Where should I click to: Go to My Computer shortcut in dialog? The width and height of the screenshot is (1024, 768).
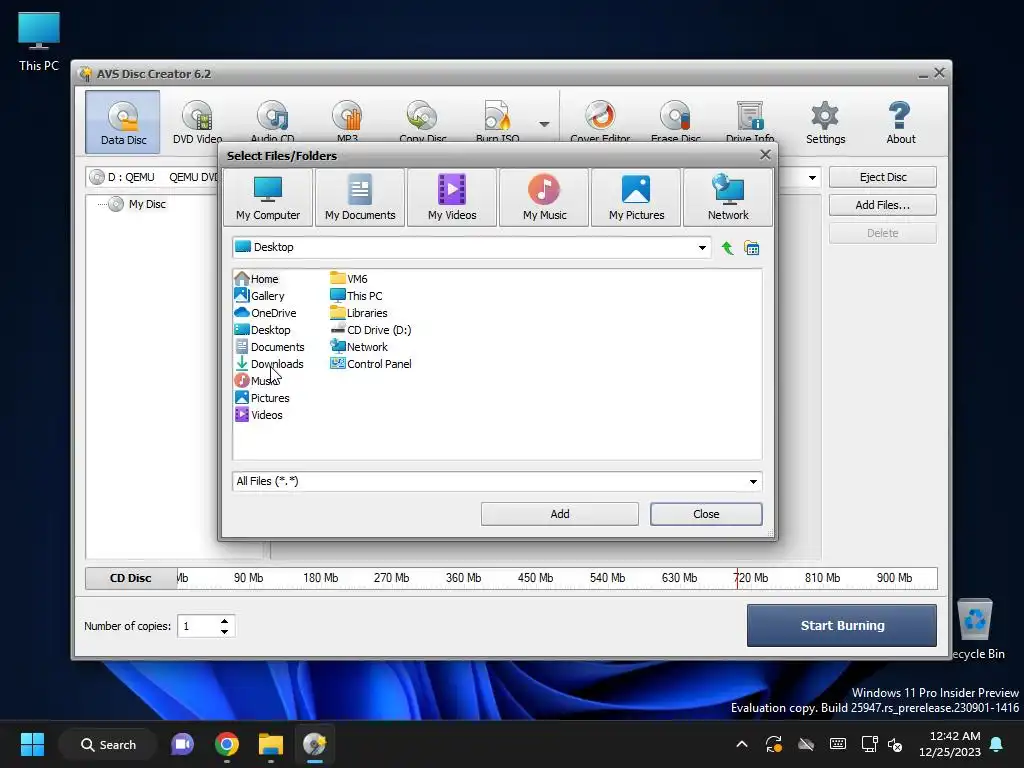coord(268,198)
